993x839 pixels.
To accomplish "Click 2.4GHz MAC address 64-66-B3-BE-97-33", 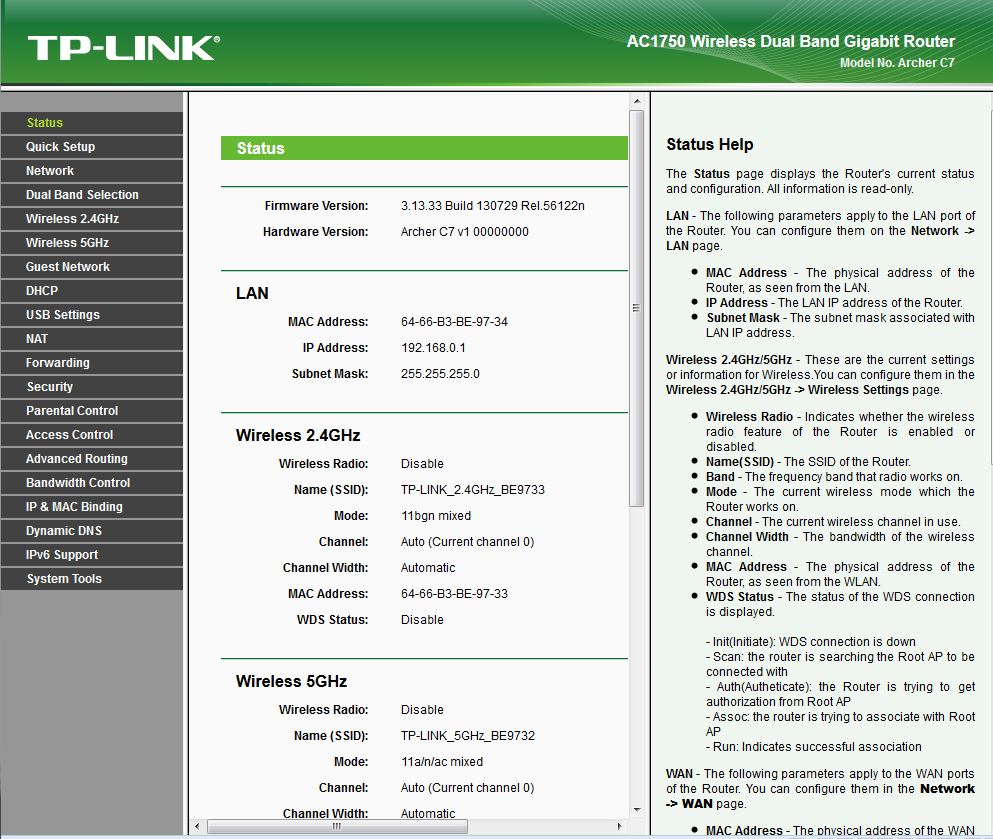I will [454, 594].
